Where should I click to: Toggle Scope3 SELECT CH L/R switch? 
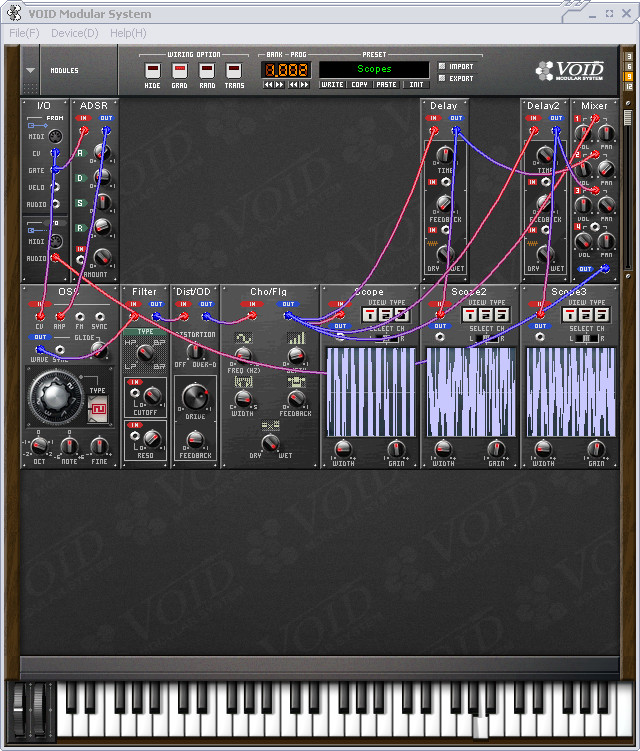pyautogui.click(x=588, y=338)
